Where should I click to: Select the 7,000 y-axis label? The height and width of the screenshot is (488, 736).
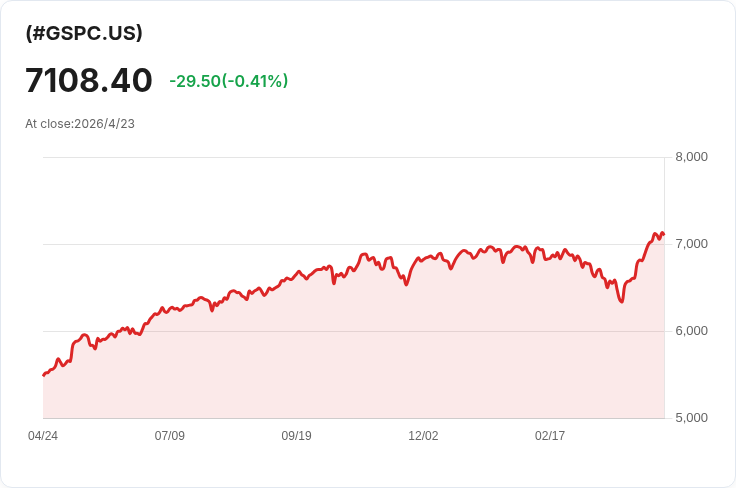(x=691, y=244)
